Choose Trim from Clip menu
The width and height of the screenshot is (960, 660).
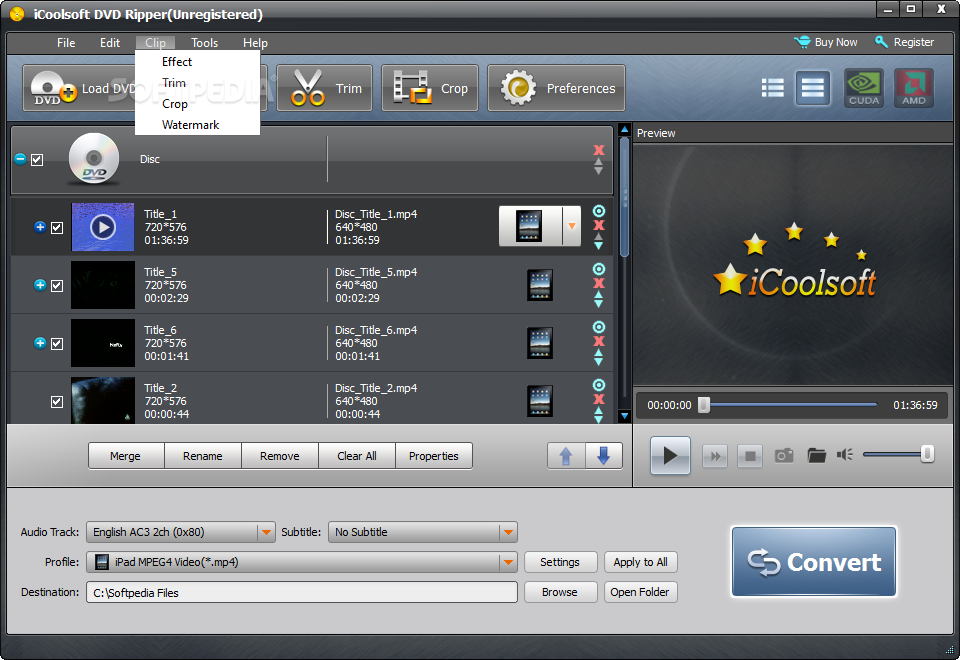(174, 83)
